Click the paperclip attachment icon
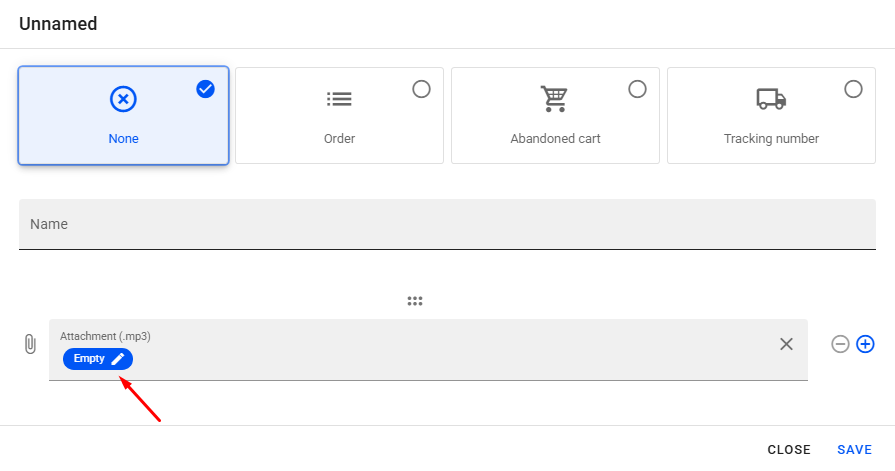 pyautogui.click(x=30, y=344)
